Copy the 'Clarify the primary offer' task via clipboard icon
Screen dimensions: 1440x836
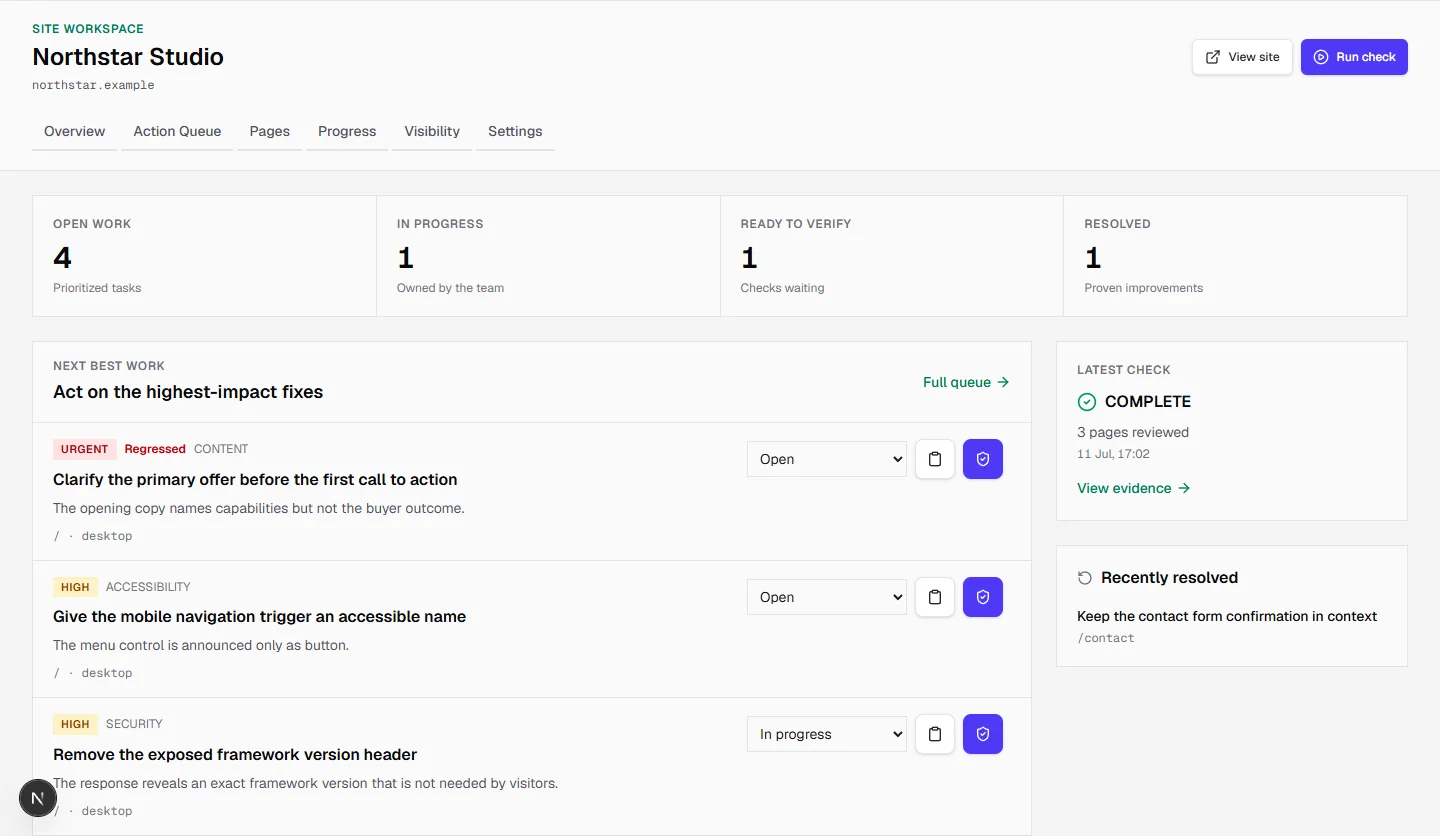click(x=935, y=459)
